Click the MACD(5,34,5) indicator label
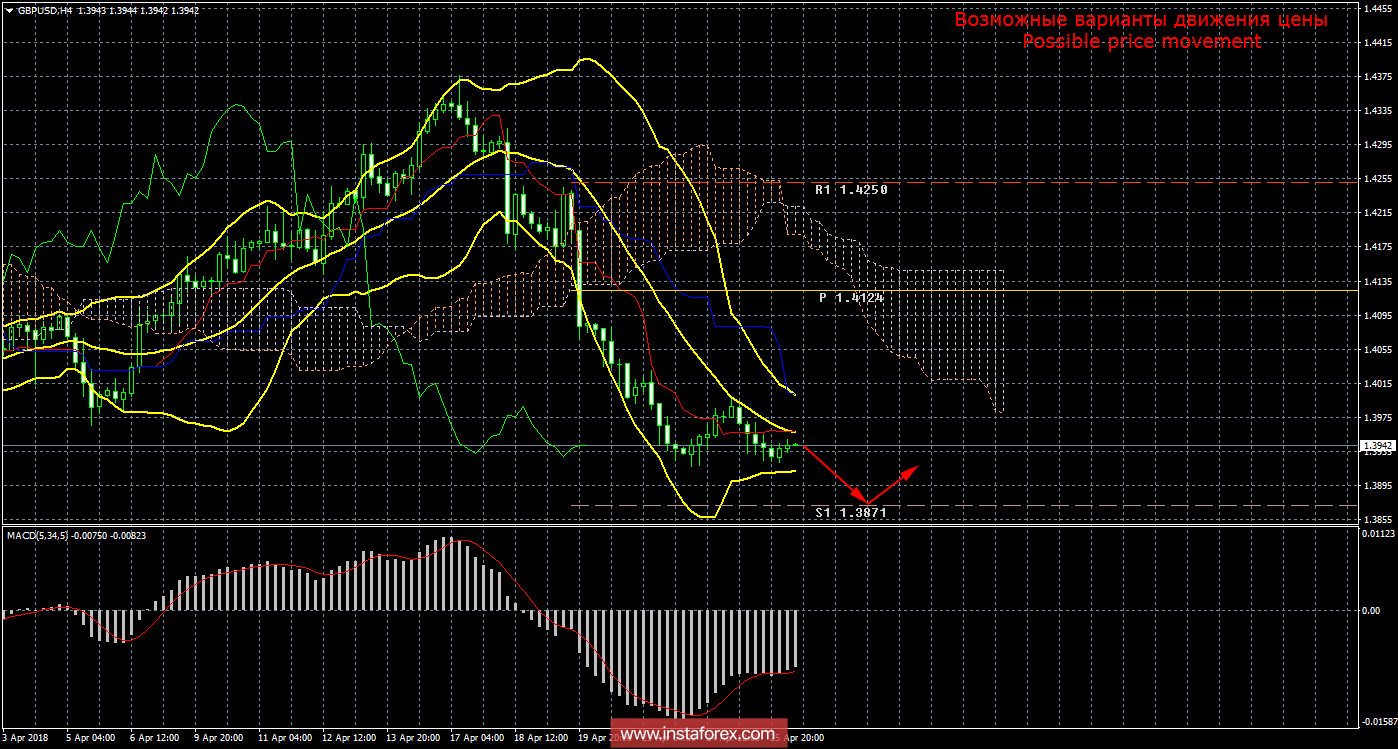 40,534
